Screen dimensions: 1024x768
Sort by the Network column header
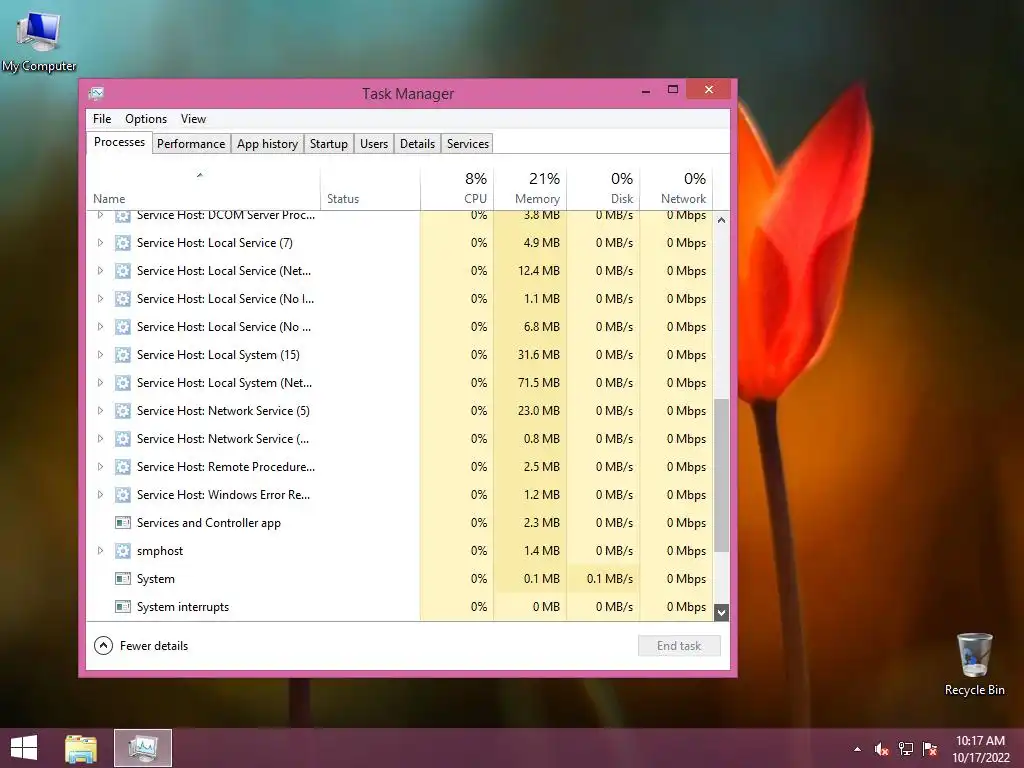676,188
